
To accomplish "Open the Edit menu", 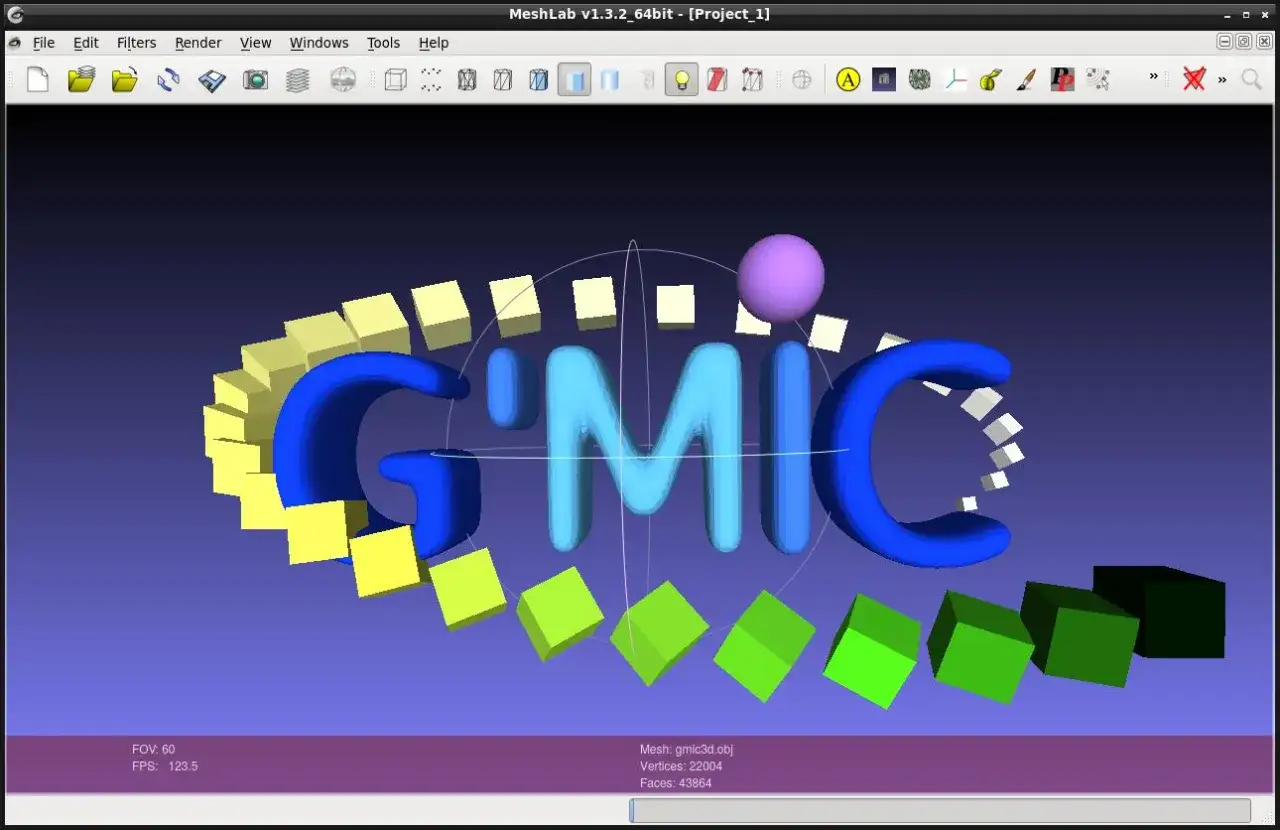I will 86,43.
